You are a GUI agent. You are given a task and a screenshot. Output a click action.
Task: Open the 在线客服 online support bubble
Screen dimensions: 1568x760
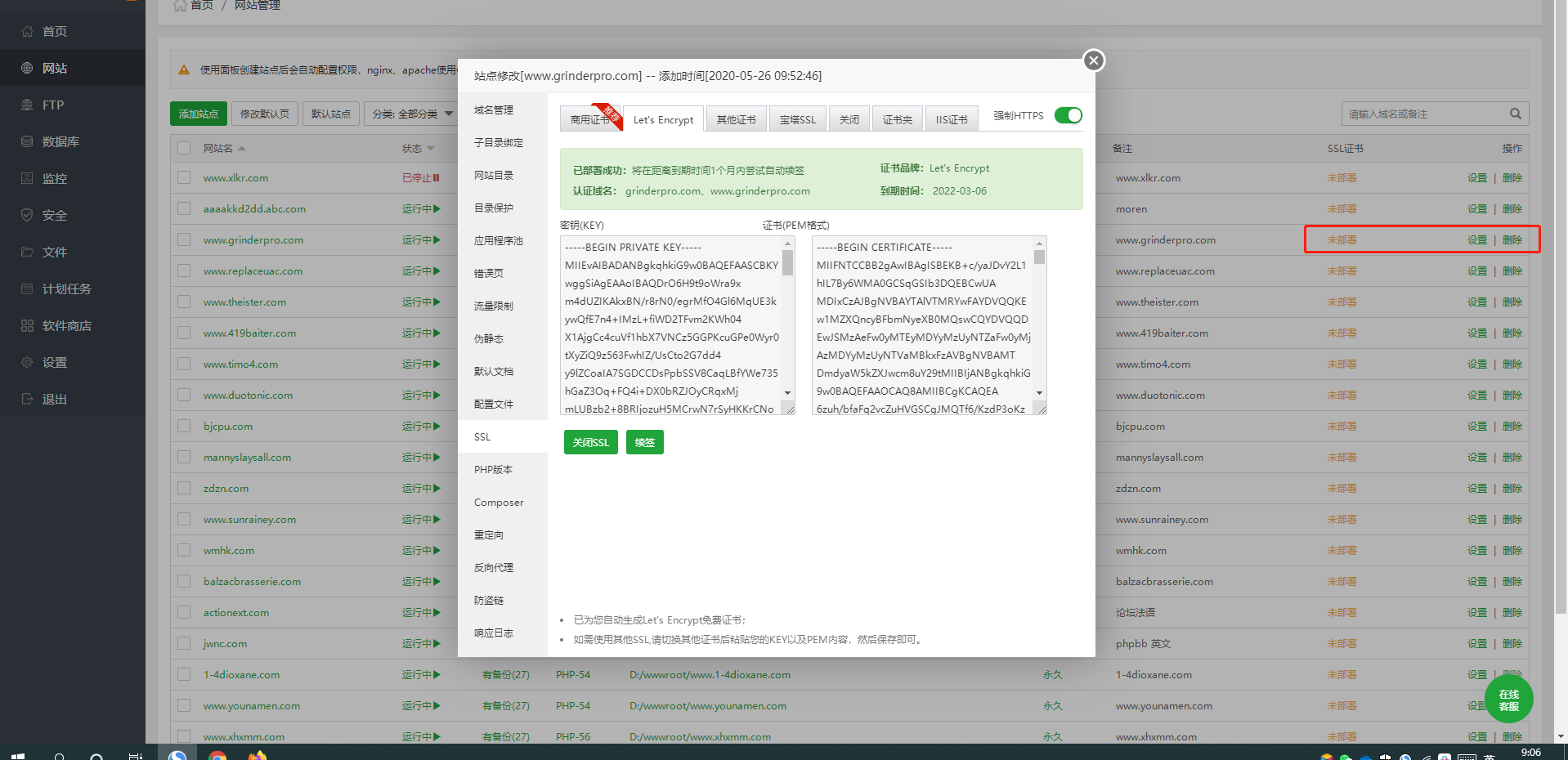[1508, 700]
